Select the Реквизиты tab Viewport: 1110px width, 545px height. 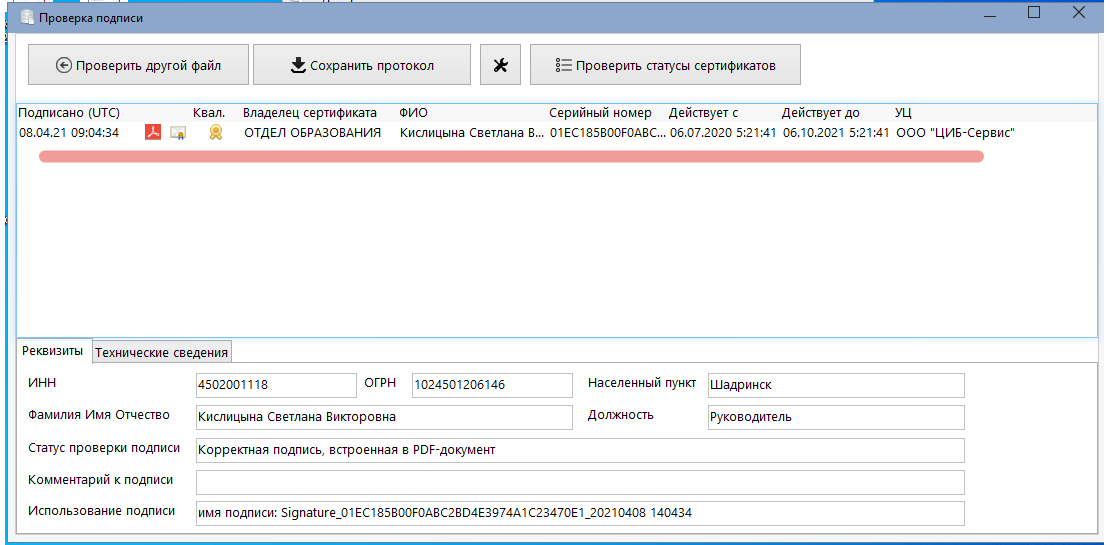(52, 351)
